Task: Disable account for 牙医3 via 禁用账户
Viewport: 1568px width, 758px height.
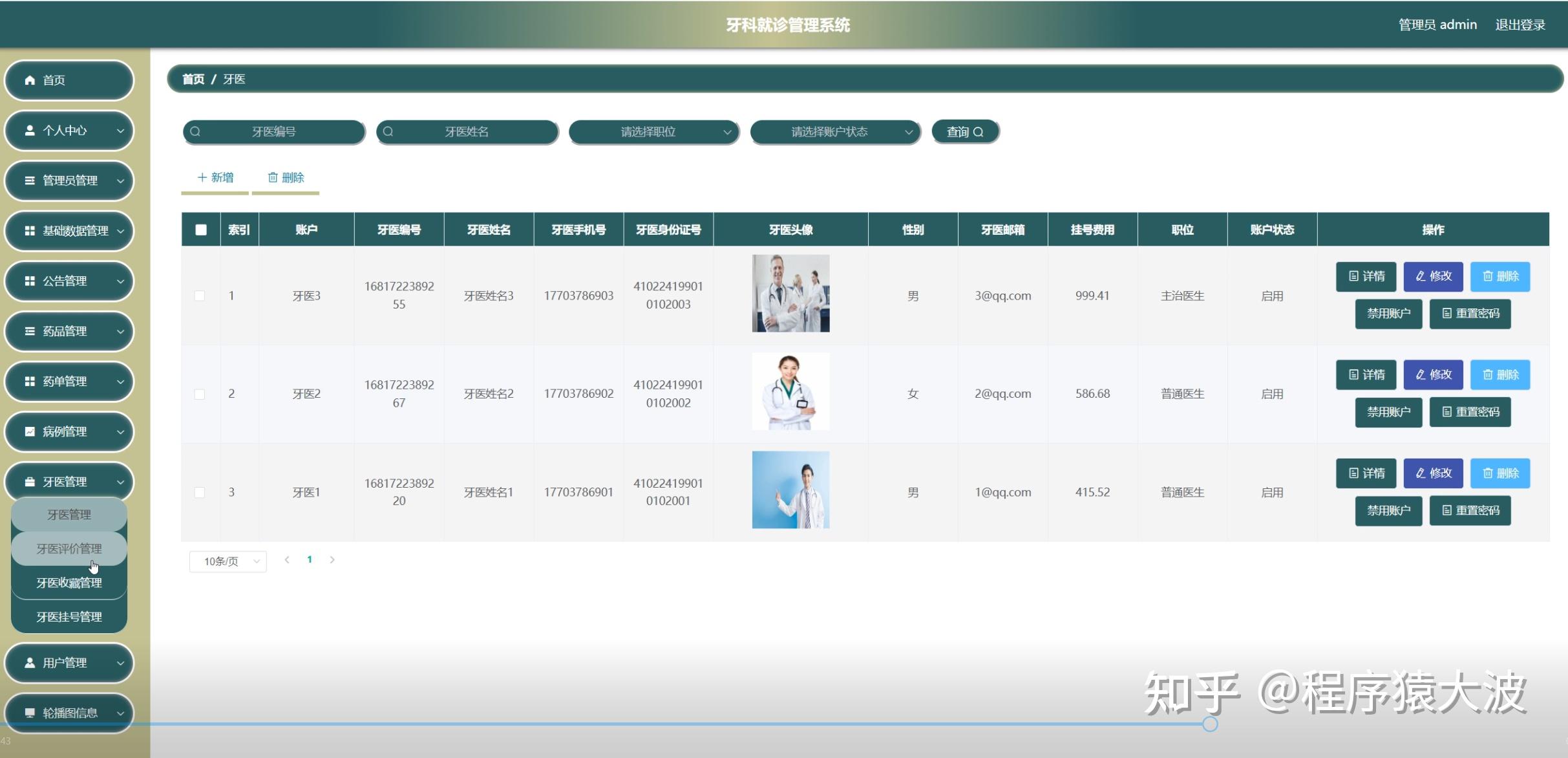Action: pyautogui.click(x=1388, y=314)
